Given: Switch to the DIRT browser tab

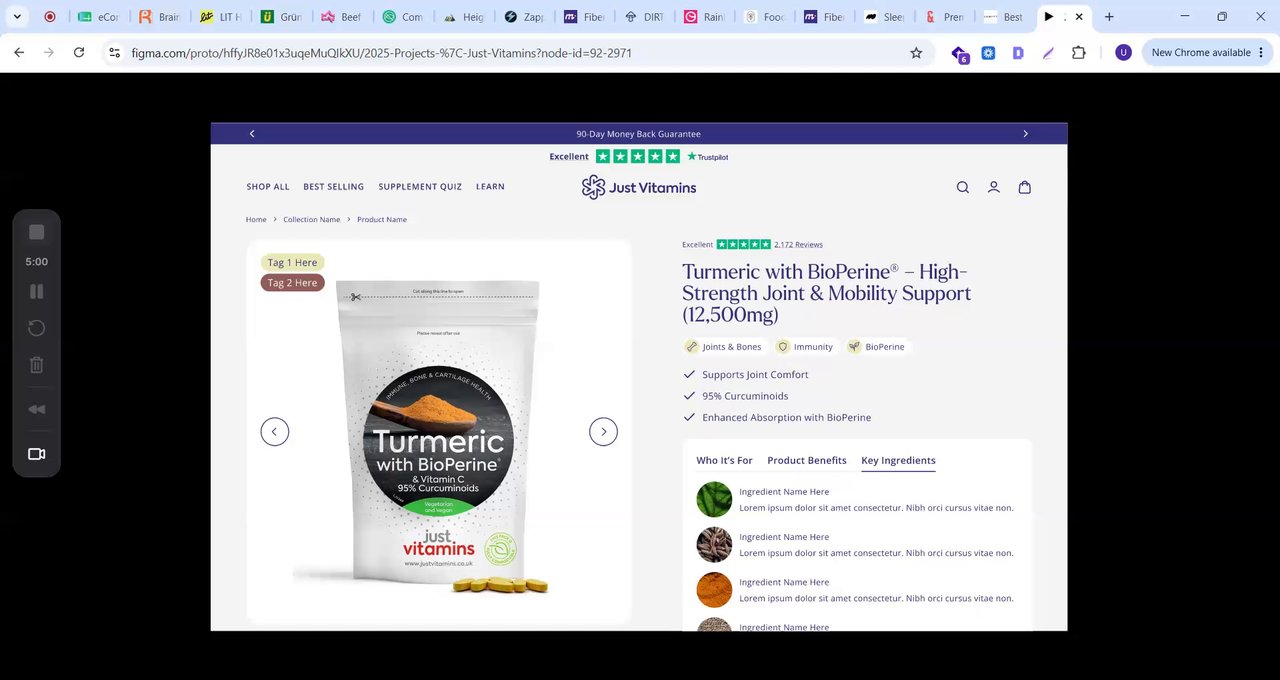Looking at the screenshot, I should coord(644,17).
